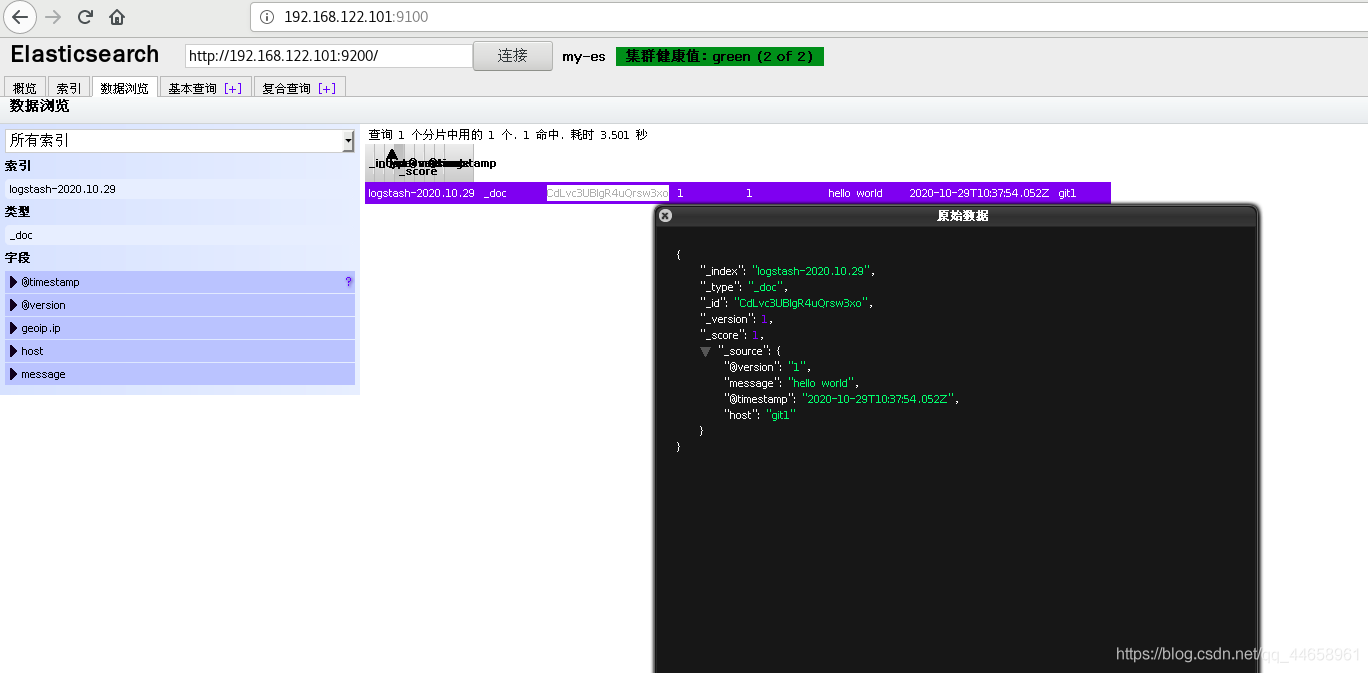This screenshot has height=673, width=1368.
Task: Open the 基本查询 tab
Action: coord(192,88)
